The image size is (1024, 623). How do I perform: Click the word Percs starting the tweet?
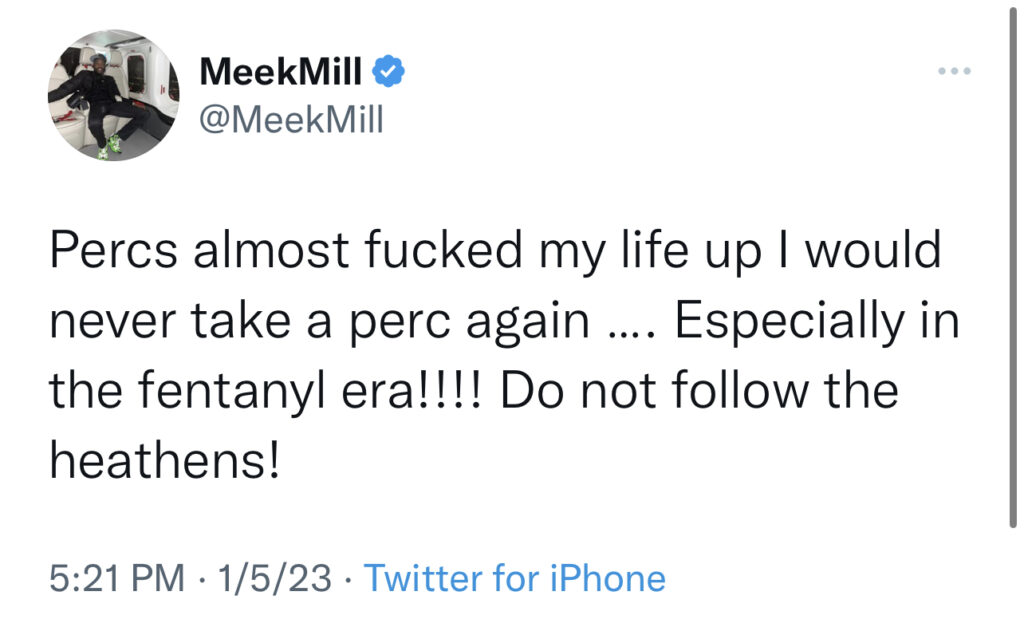114,249
